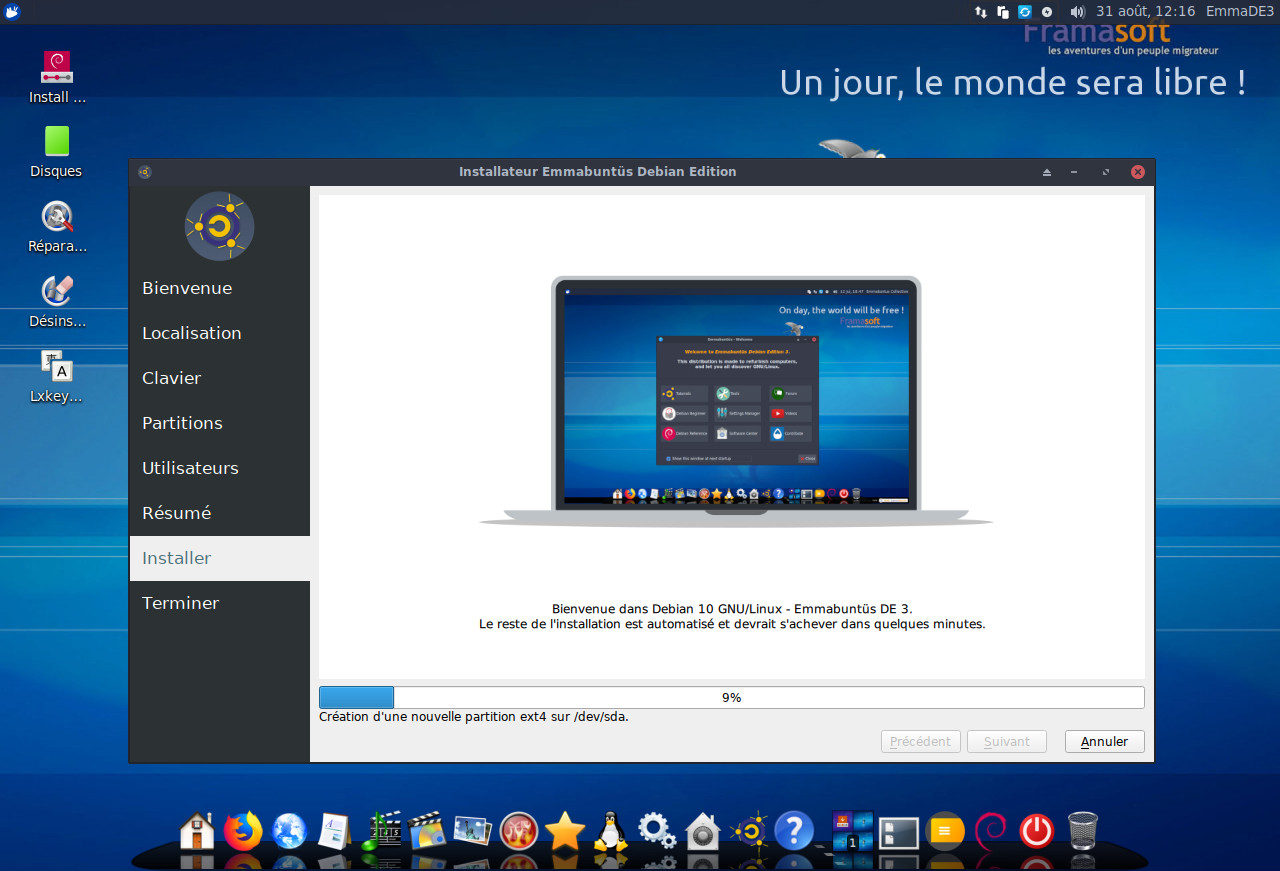Viewport: 1280px width, 871px height.
Task: Click the red power button dock icon
Action: [x=1037, y=830]
